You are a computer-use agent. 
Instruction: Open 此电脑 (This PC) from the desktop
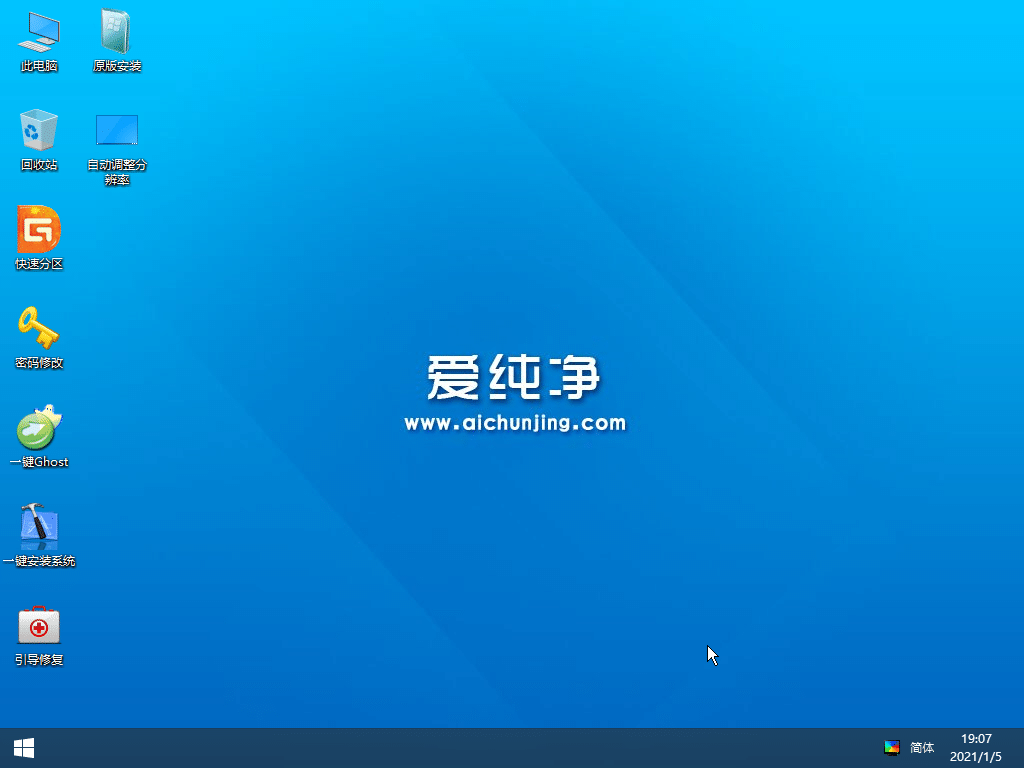click(38, 40)
